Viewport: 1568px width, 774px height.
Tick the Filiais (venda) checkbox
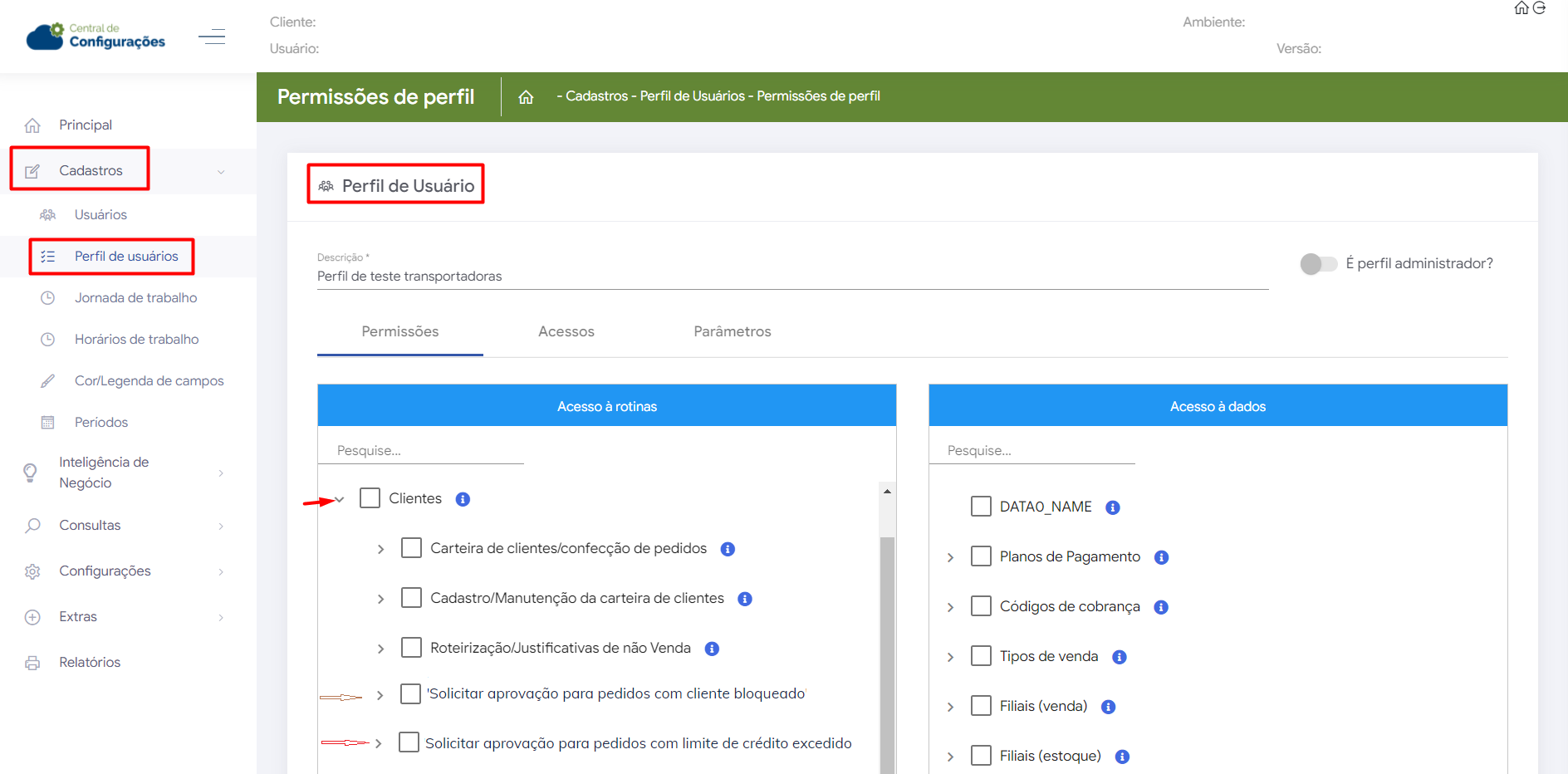click(x=981, y=706)
